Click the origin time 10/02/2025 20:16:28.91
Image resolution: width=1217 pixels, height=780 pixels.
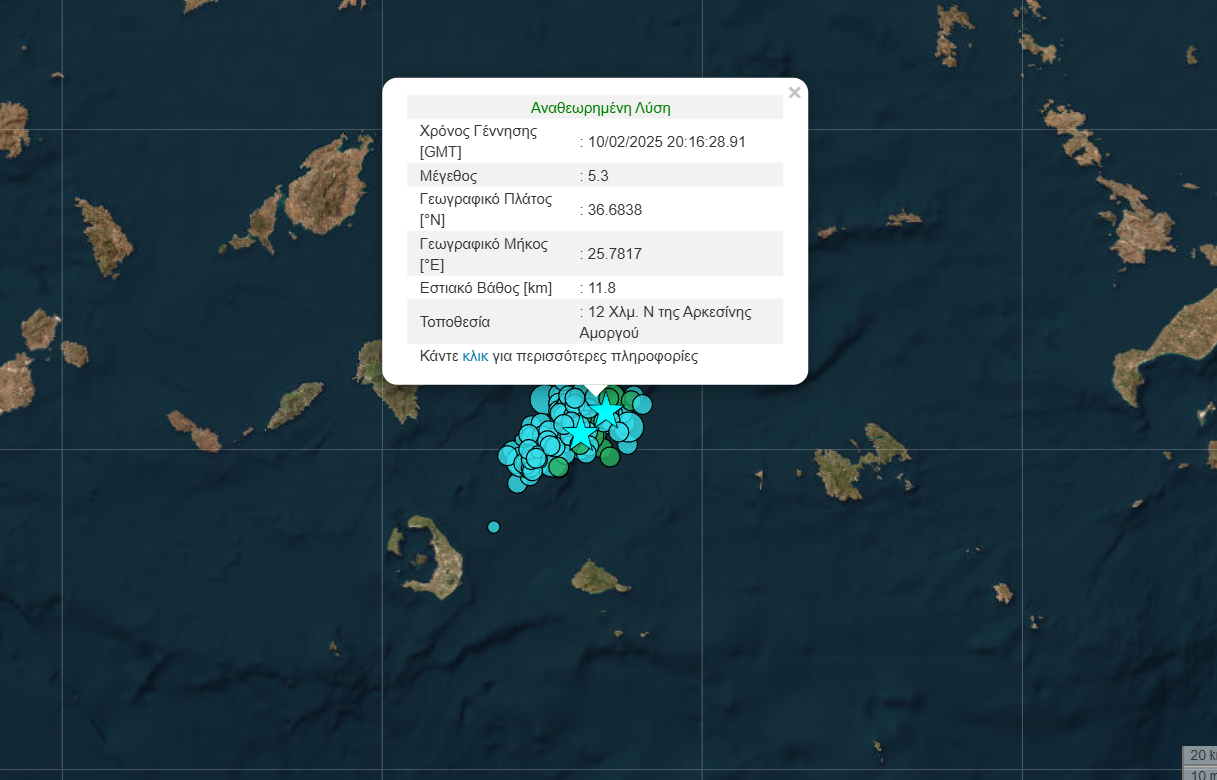coord(667,142)
